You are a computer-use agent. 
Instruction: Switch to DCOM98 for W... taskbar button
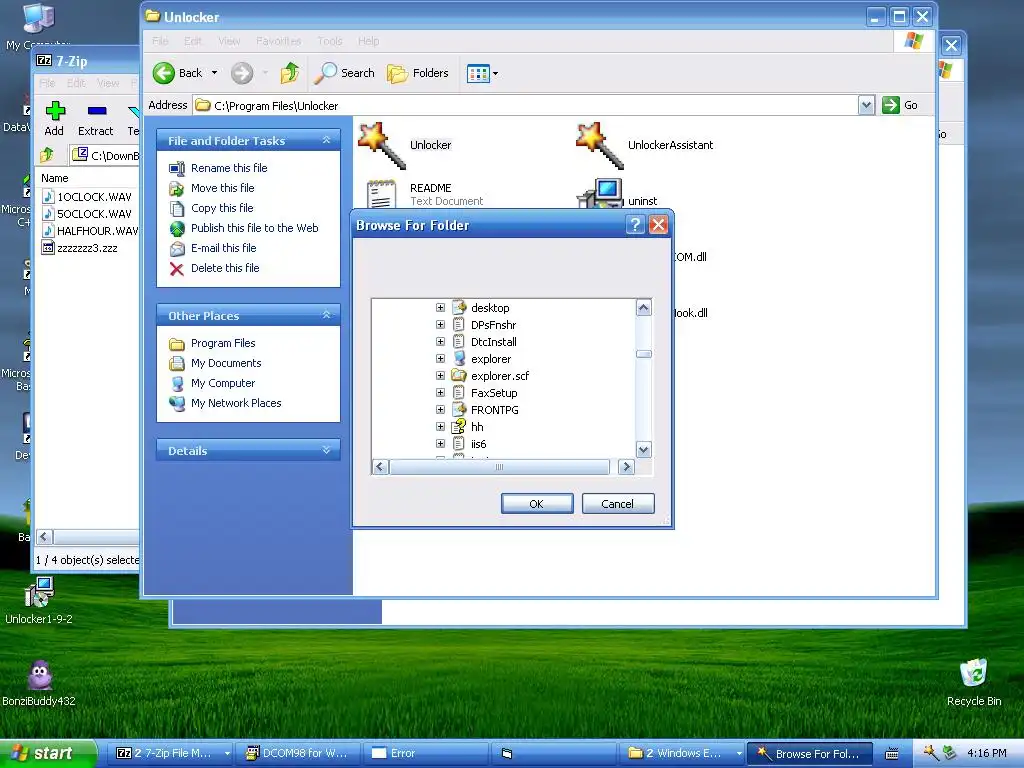[x=298, y=753]
